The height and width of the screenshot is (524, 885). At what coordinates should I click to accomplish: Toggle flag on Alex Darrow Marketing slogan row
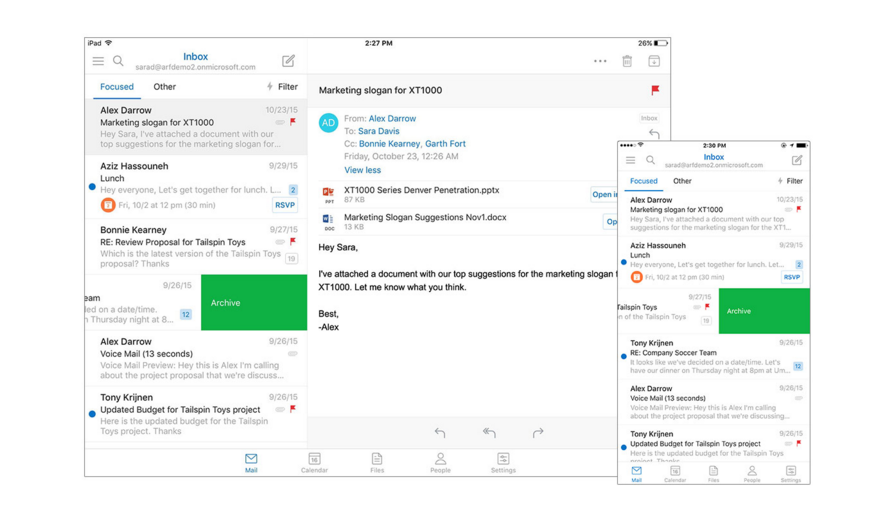293,121
